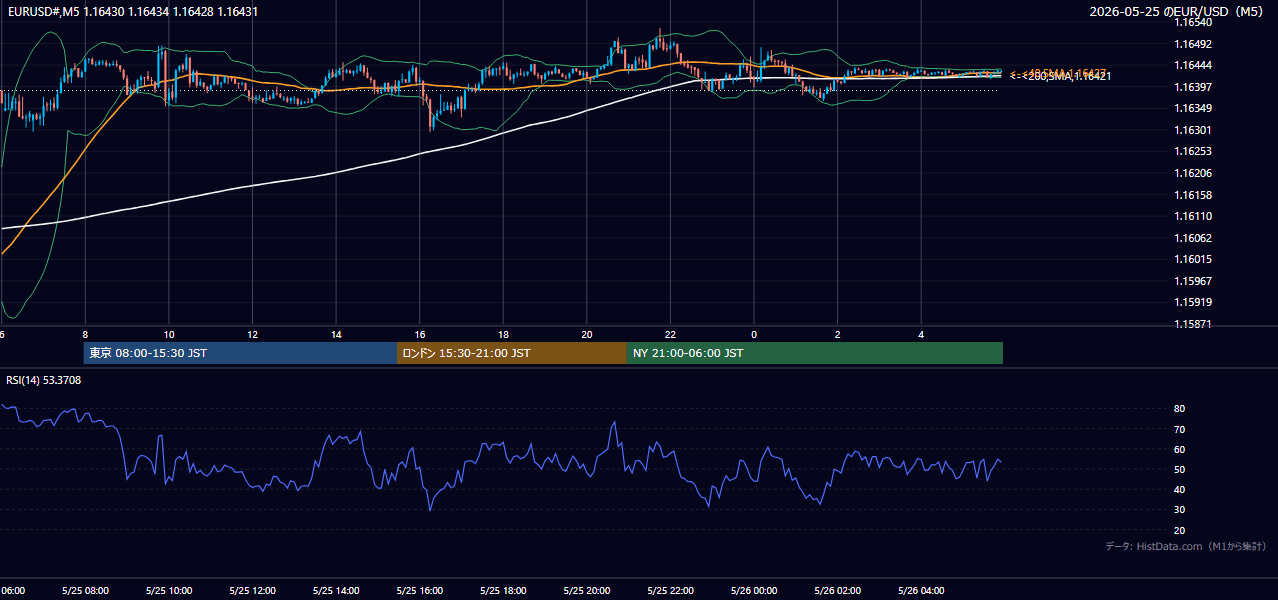The height and width of the screenshot is (600, 1278).
Task: Click price axis label 1.16015
Action: [x=1192, y=259]
